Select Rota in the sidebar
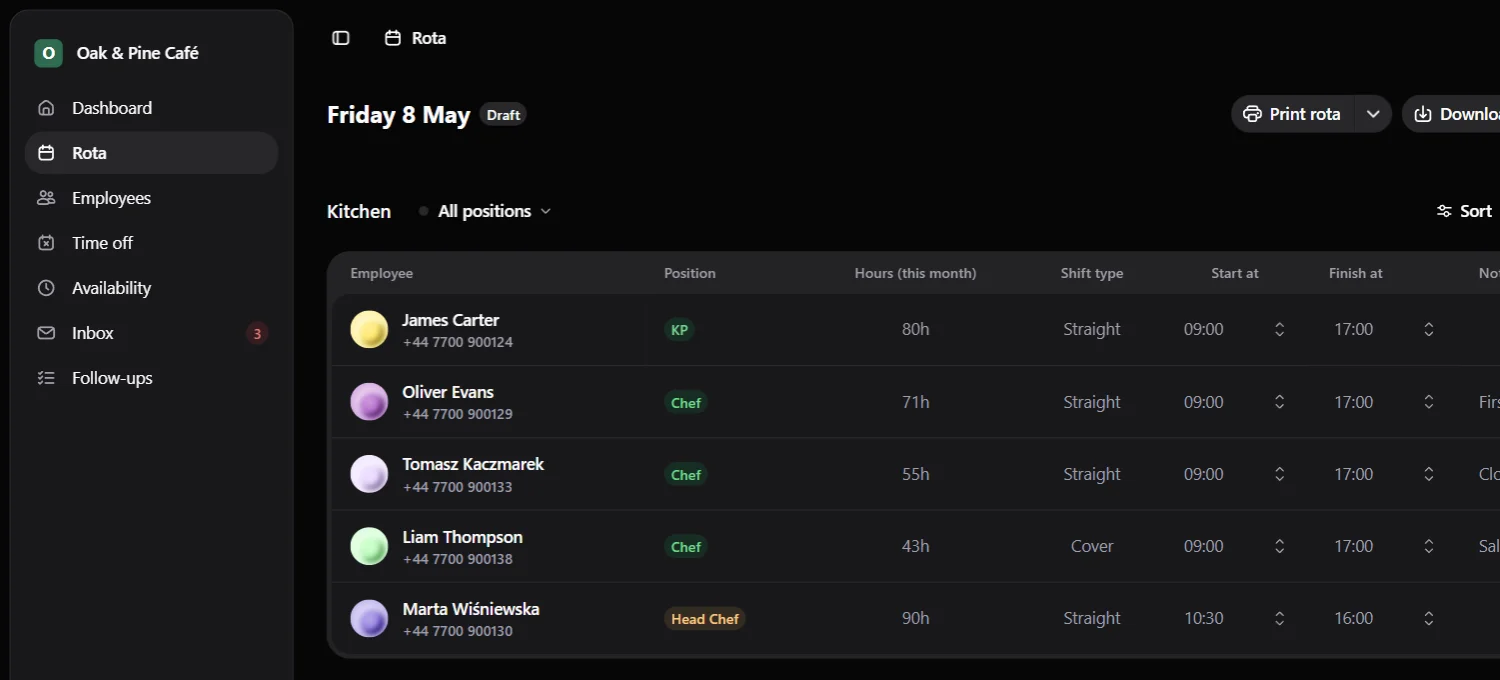The width and height of the screenshot is (1500, 680). 151,153
